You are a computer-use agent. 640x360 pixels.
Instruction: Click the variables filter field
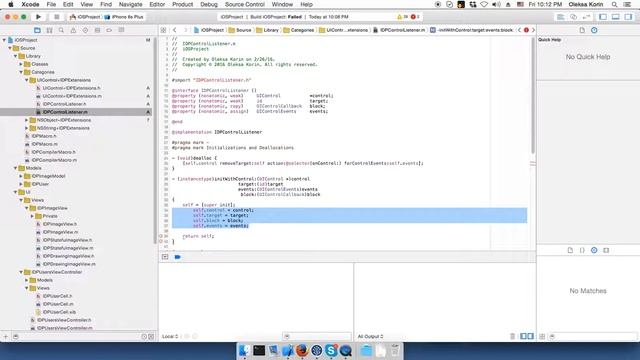point(317,336)
